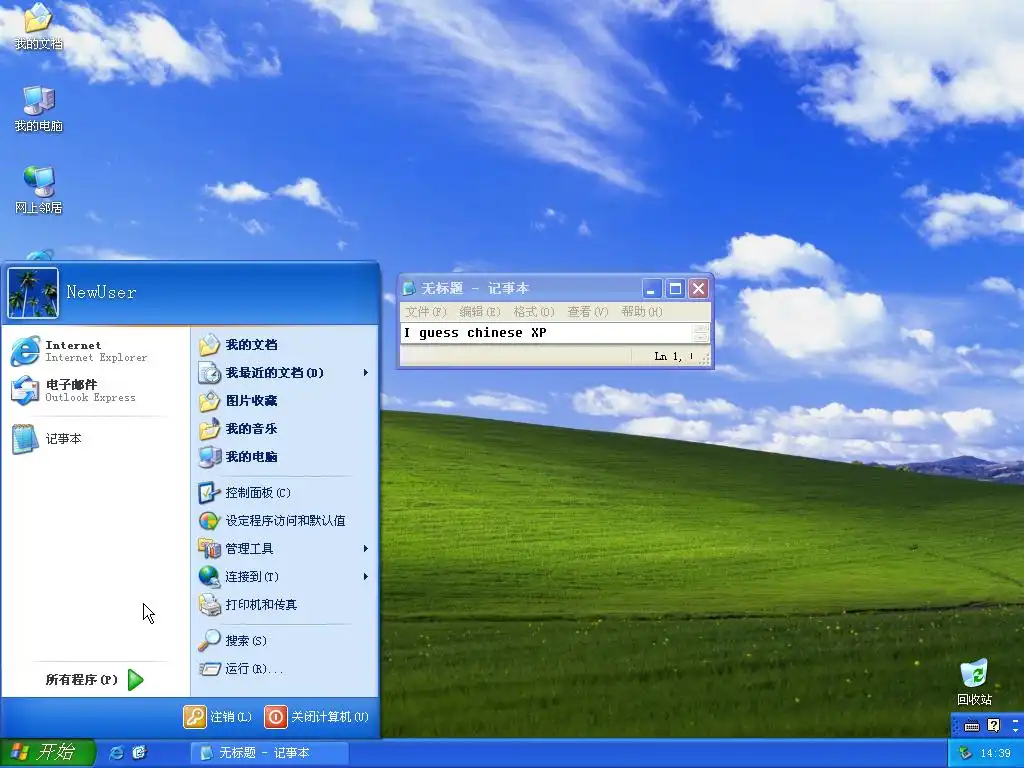This screenshot has height=768, width=1024.
Task: Open 格式 menu in Notepad
Action: 534,312
